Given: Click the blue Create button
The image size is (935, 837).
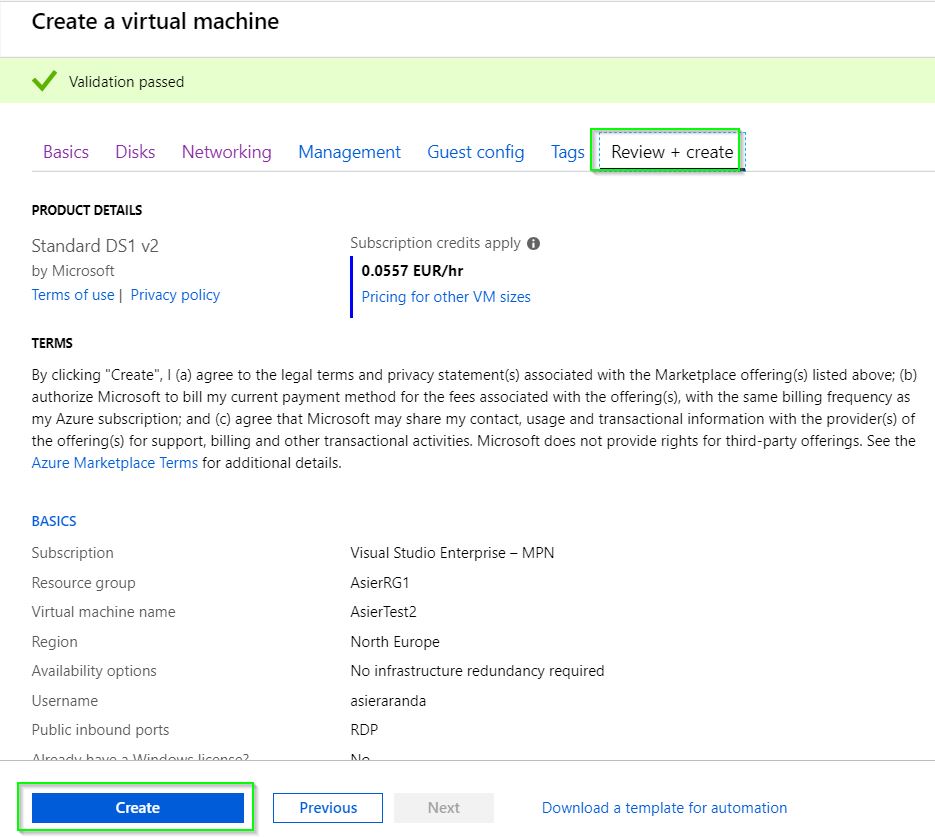Looking at the screenshot, I should pyautogui.click(x=138, y=808).
